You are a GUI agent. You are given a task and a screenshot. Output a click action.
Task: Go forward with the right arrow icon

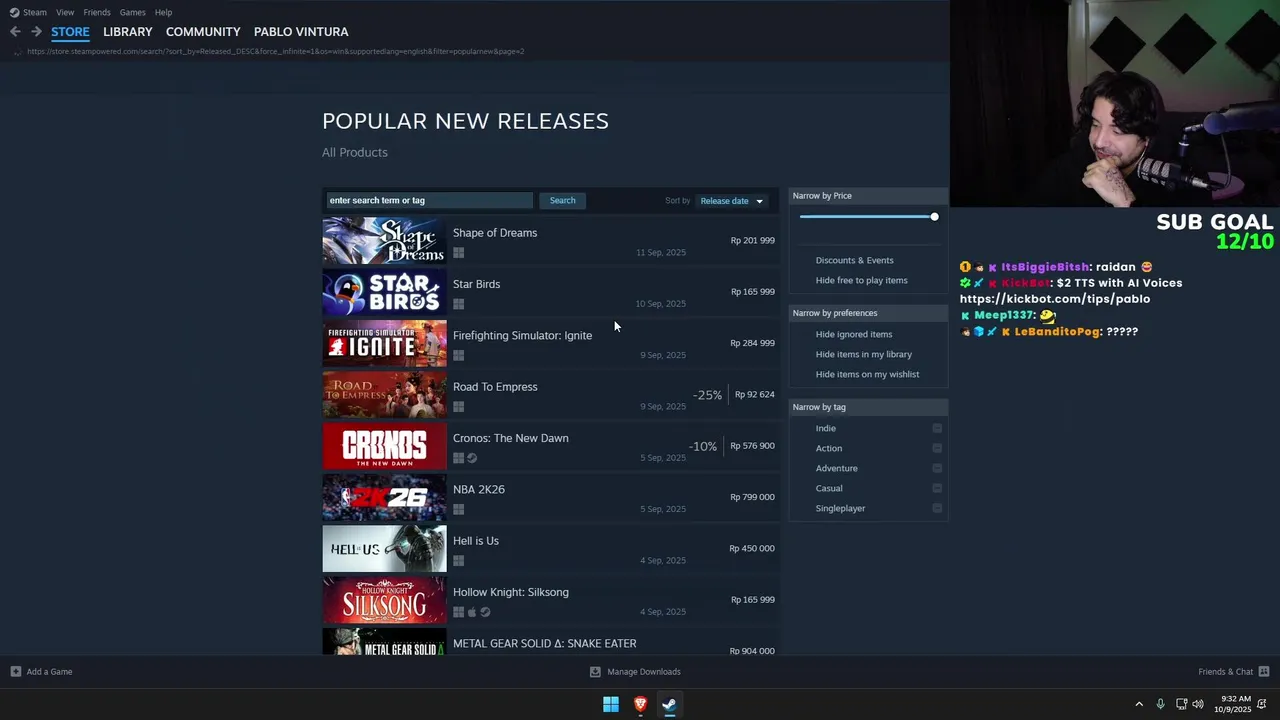click(36, 32)
